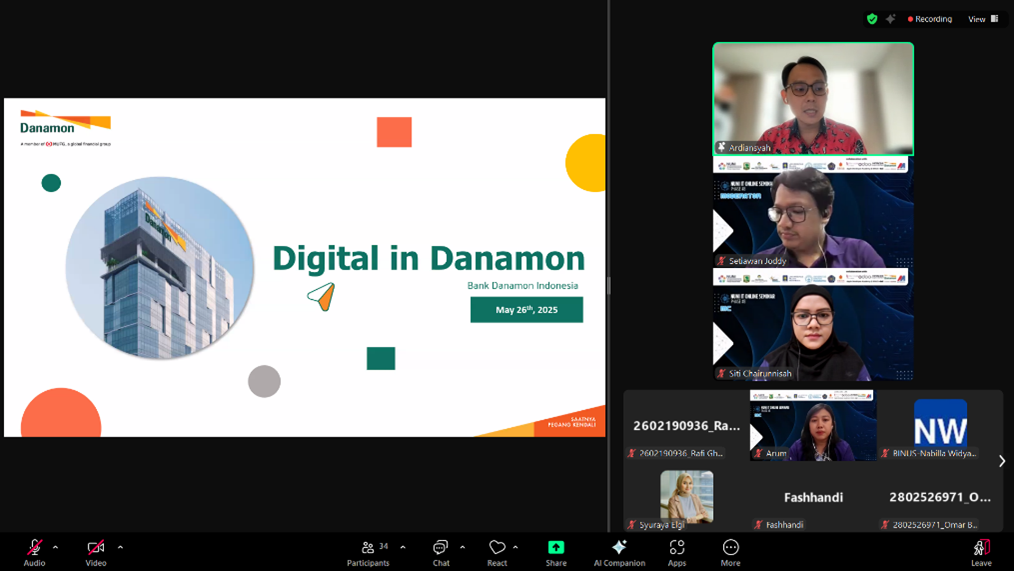Click the mic icon beside Ardiansyah's name
Screen dimensions: 1014x571
721,147
